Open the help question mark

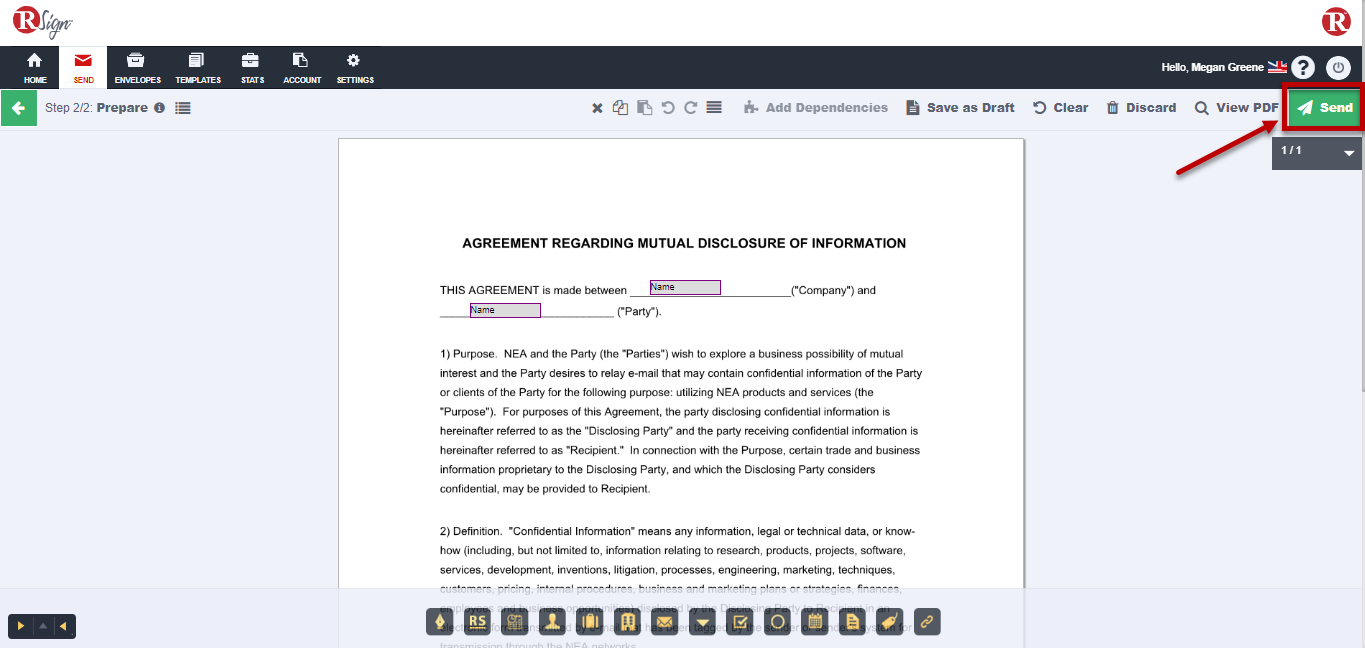click(1302, 67)
